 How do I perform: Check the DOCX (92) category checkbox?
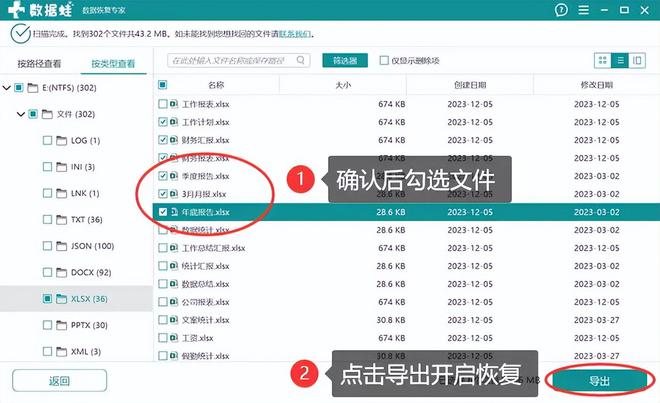tap(48, 272)
